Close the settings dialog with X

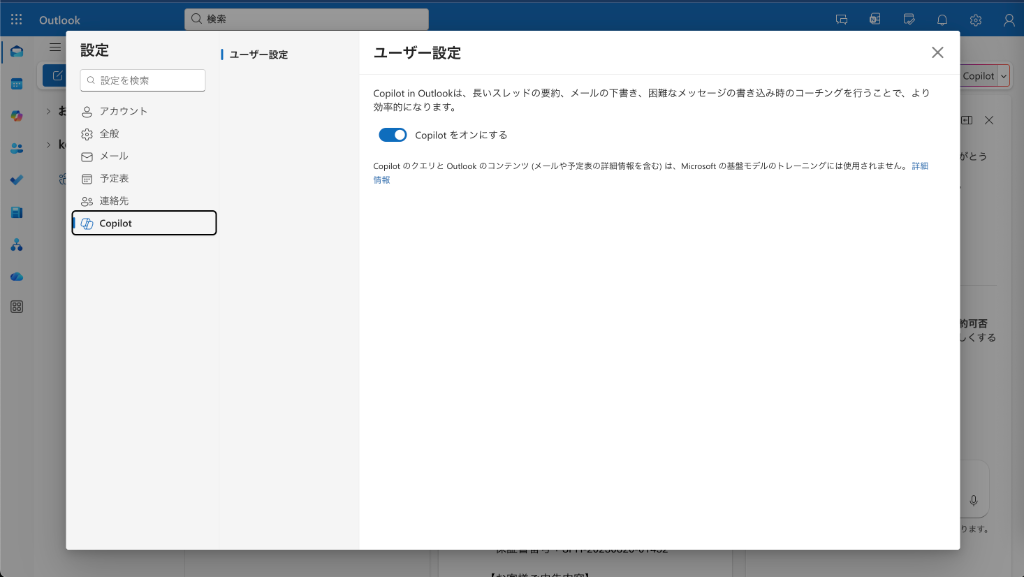tap(937, 53)
